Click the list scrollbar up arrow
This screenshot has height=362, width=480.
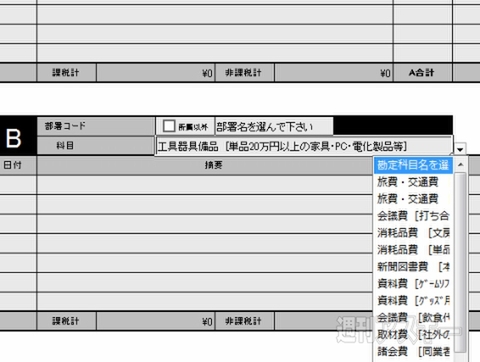[x=460, y=165]
